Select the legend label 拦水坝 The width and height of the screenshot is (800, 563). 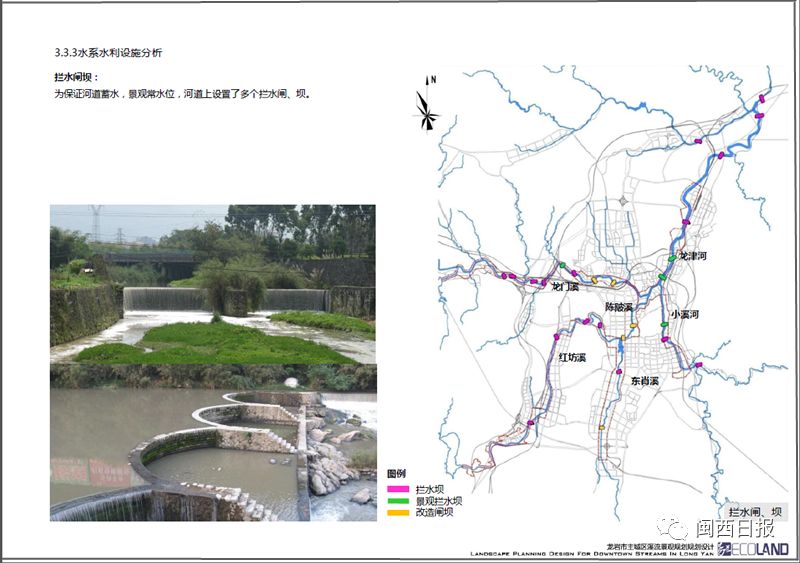429,489
